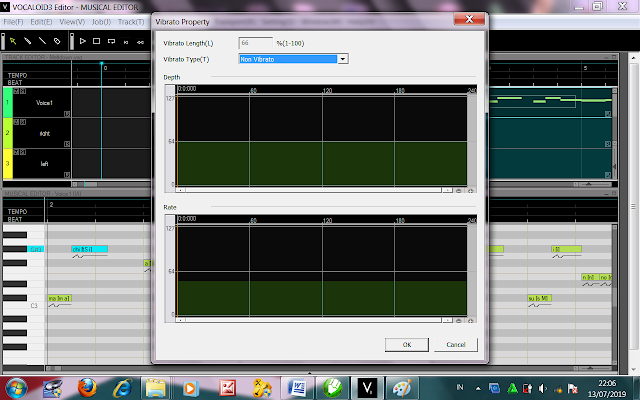
Task: Click the Vibrato Length input field
Action: click(x=256, y=43)
